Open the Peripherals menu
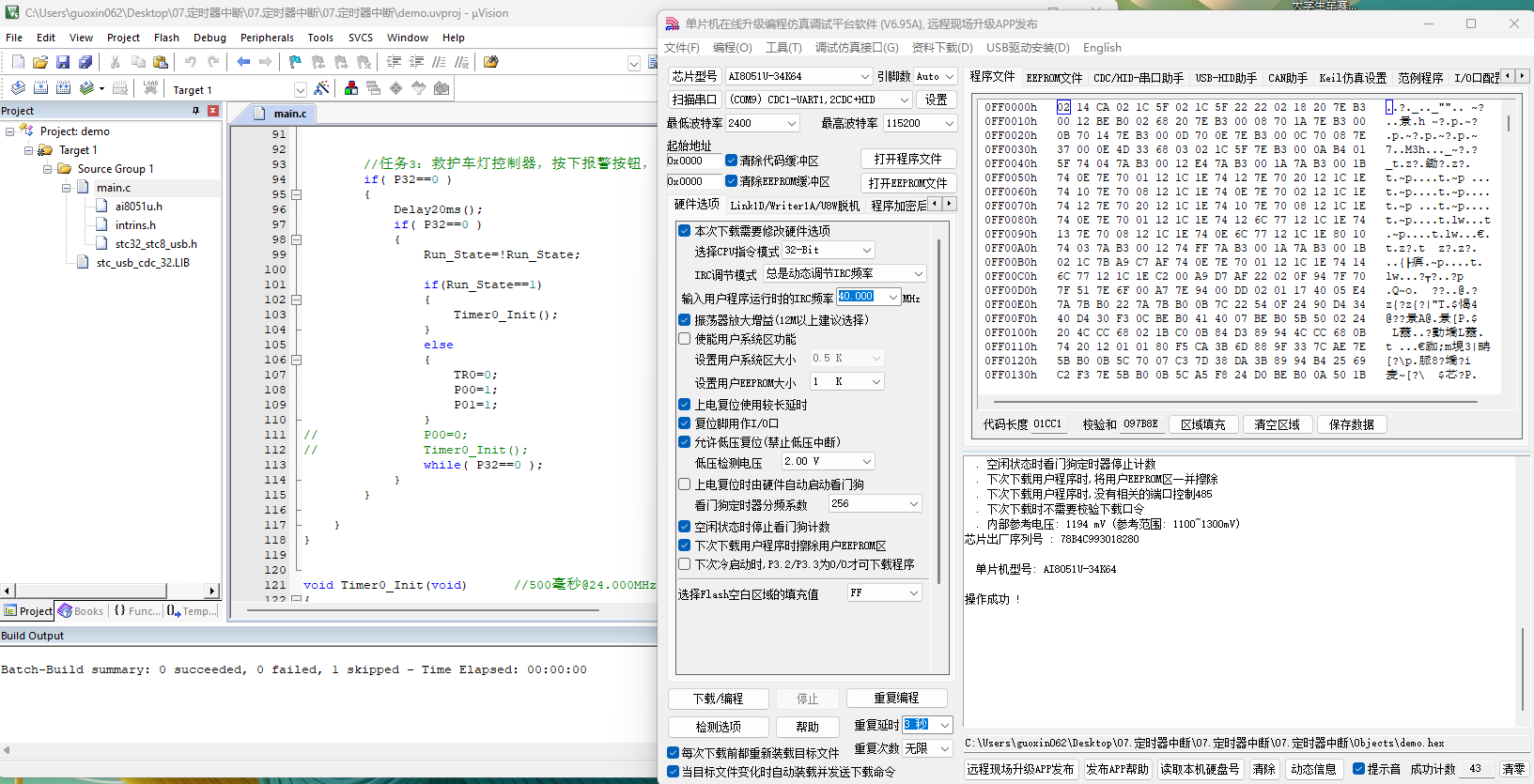 click(x=267, y=38)
